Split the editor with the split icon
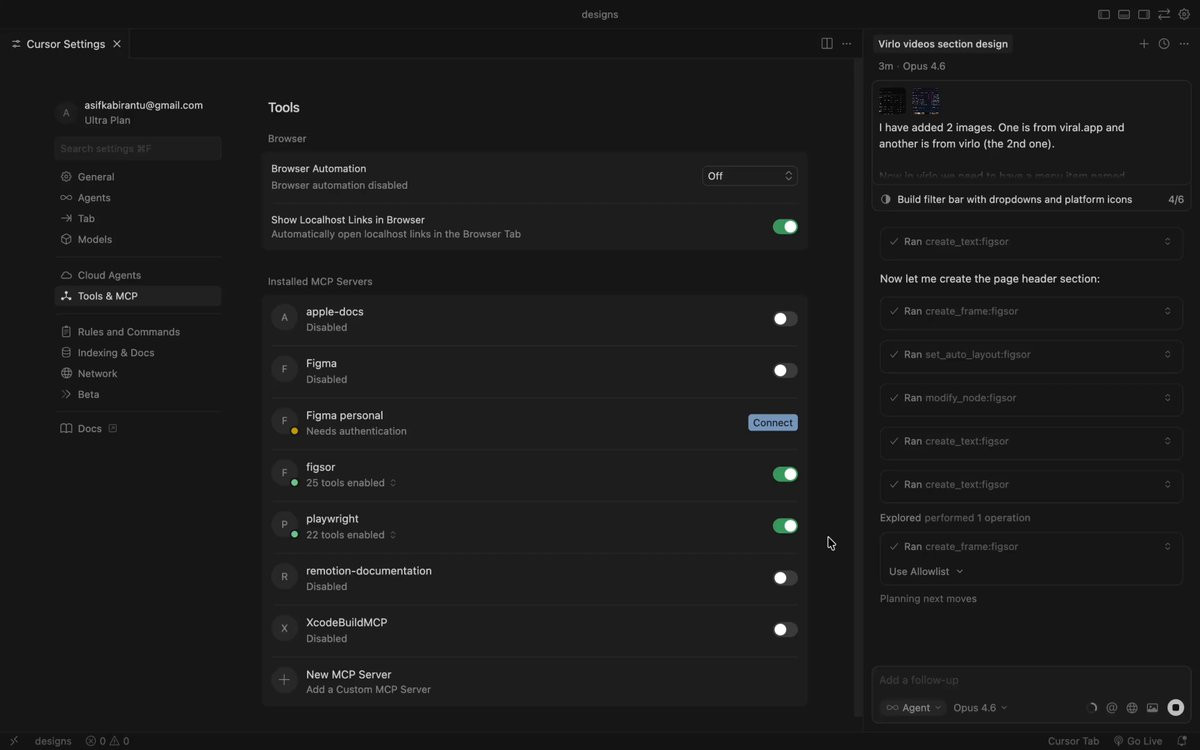Image resolution: width=1200 pixels, height=750 pixels. pyautogui.click(x=827, y=44)
